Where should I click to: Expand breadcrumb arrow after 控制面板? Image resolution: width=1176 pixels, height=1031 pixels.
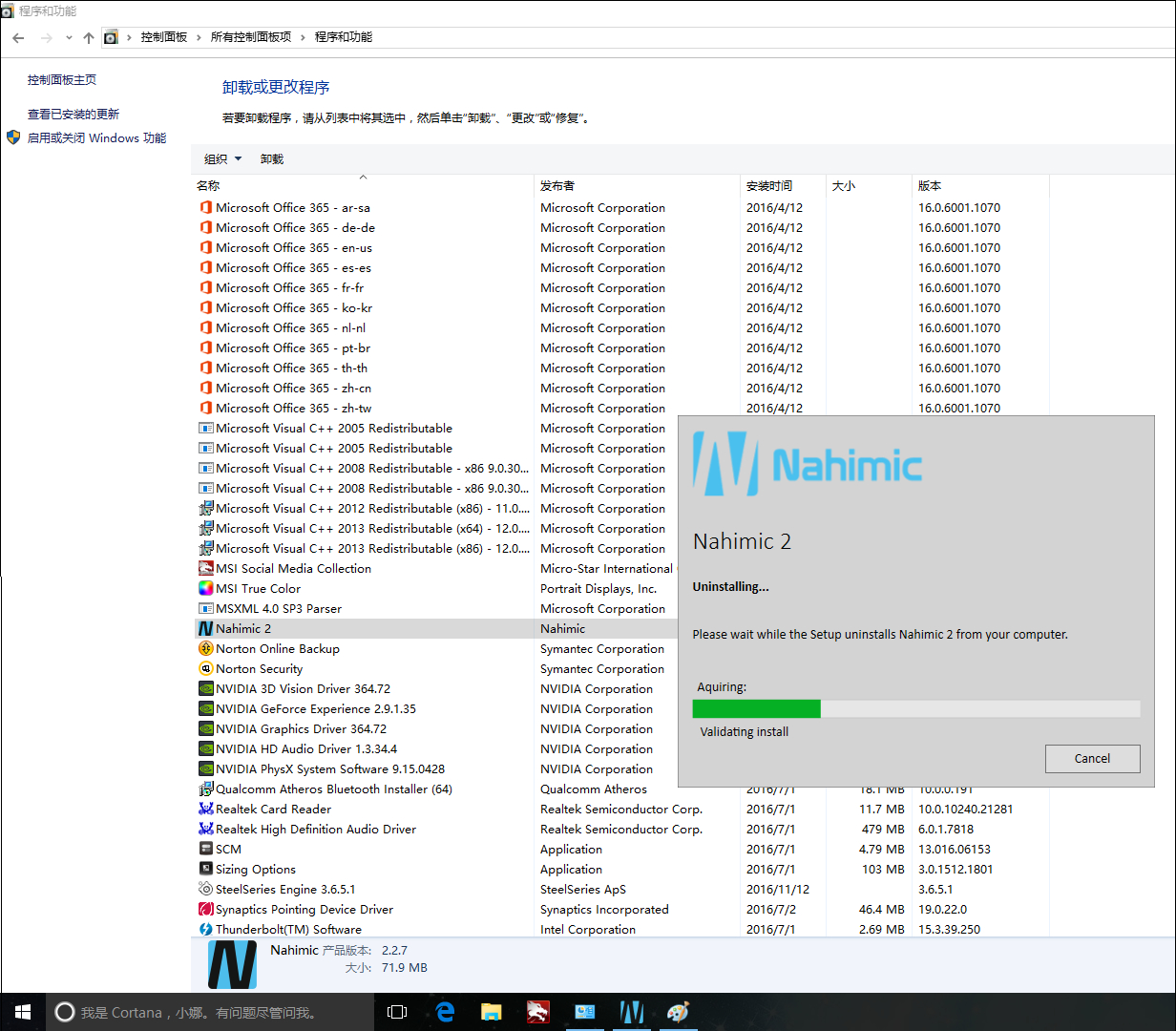(x=199, y=37)
